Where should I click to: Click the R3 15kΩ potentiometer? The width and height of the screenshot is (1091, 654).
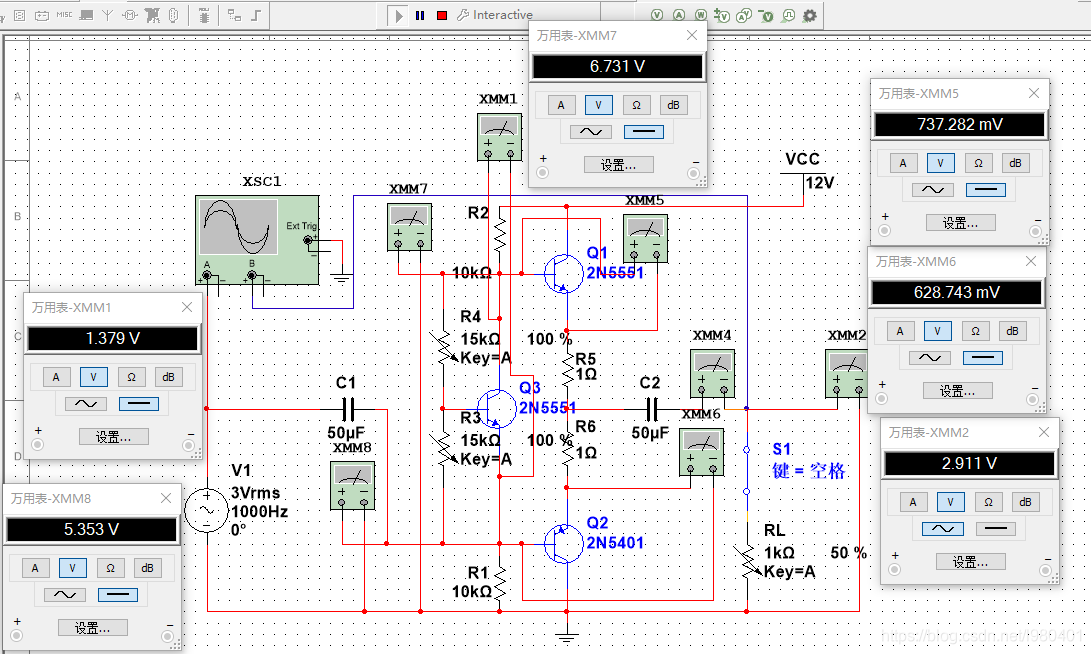point(443,449)
